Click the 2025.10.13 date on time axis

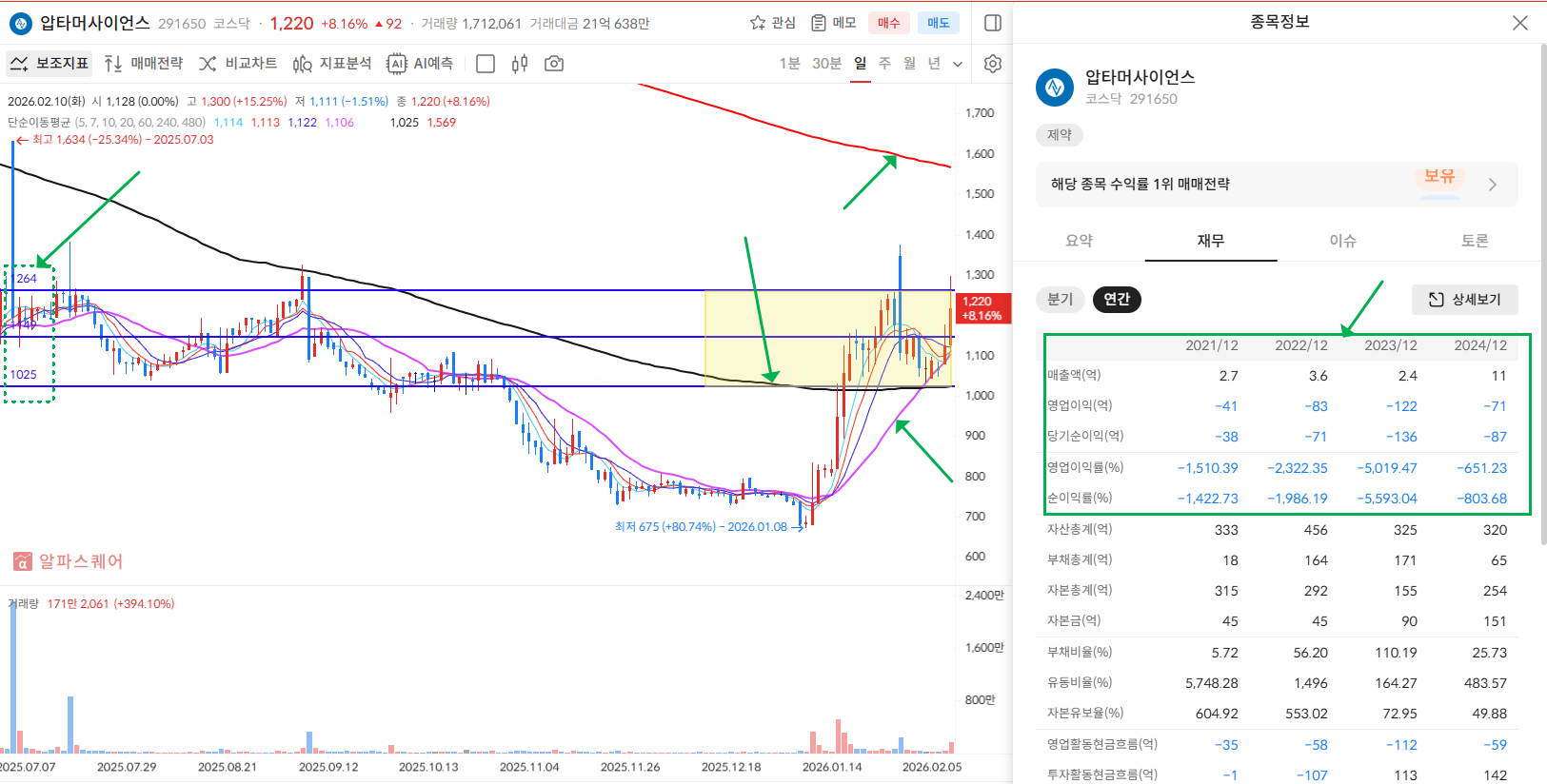tap(428, 767)
